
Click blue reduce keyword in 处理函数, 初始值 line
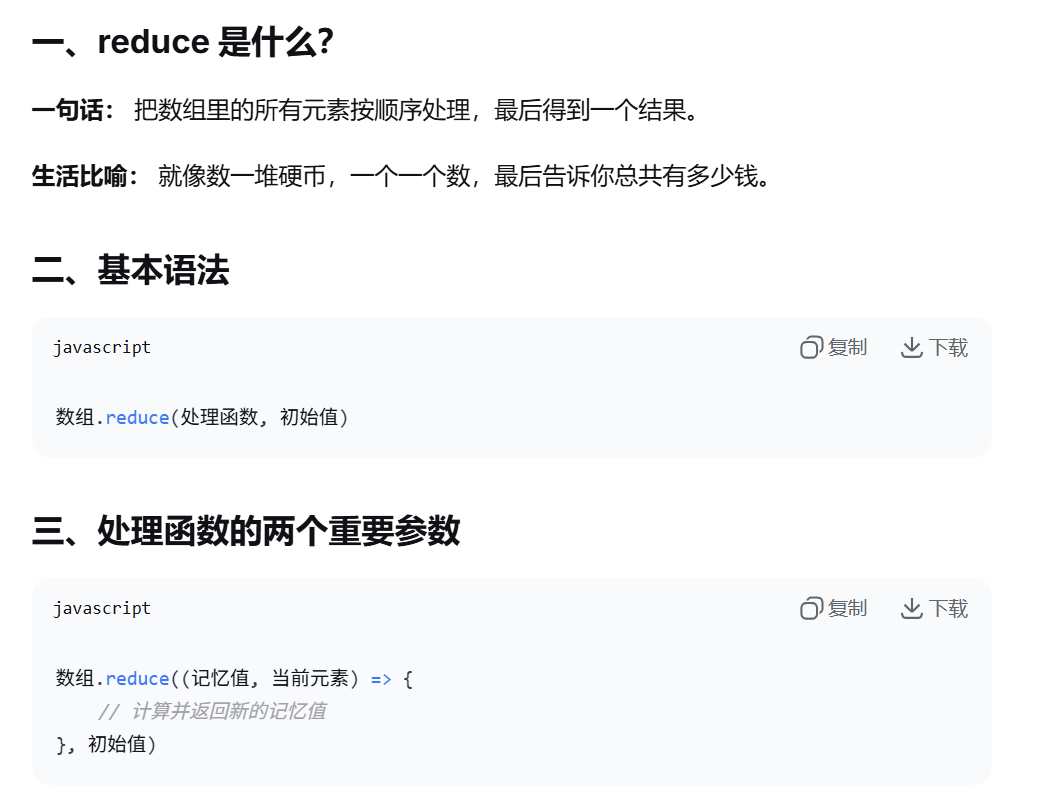tap(137, 418)
